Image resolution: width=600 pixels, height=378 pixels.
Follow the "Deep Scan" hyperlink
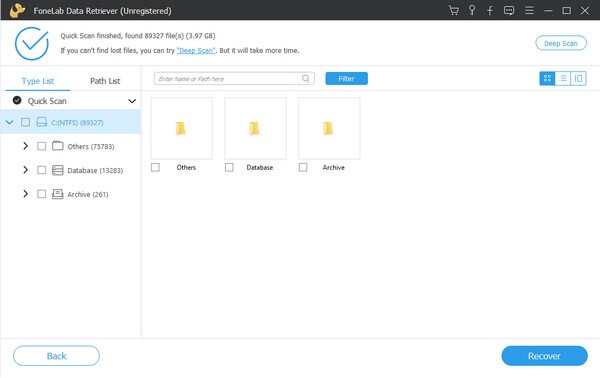point(196,51)
